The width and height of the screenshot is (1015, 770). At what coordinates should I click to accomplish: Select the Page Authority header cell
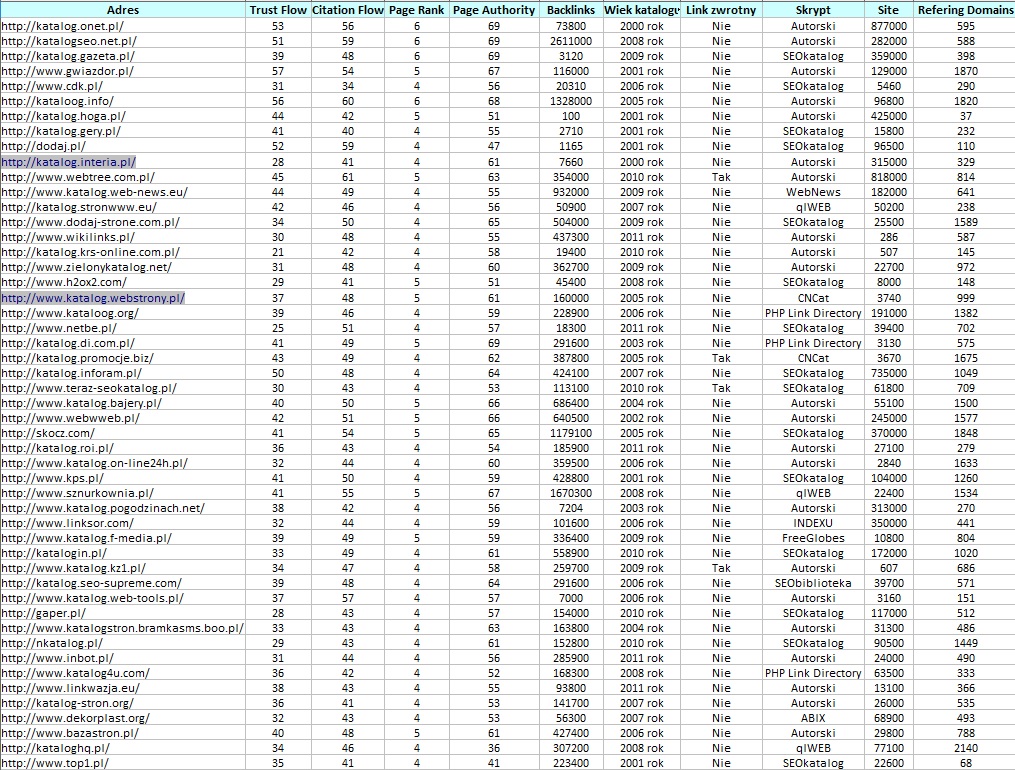[x=494, y=9]
